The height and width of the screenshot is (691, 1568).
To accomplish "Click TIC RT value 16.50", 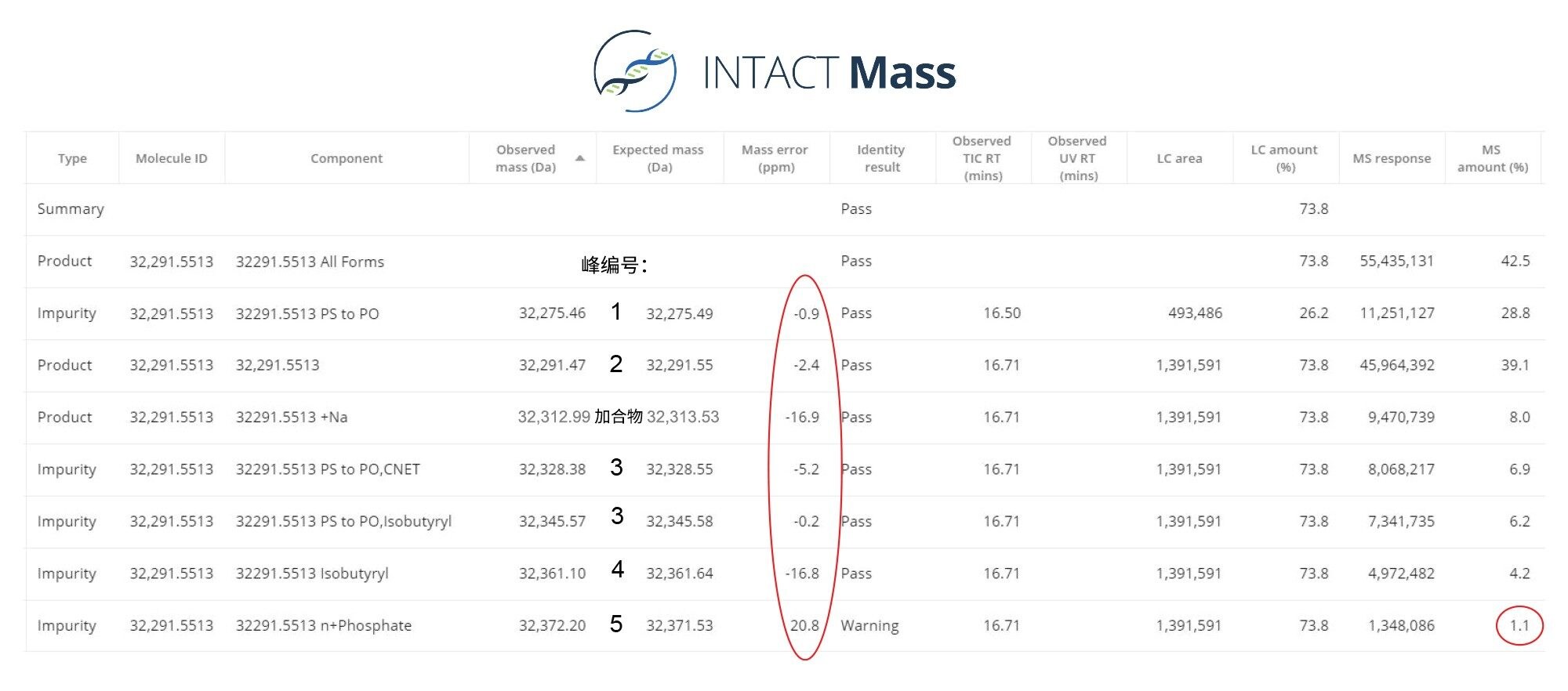I will click(1002, 313).
